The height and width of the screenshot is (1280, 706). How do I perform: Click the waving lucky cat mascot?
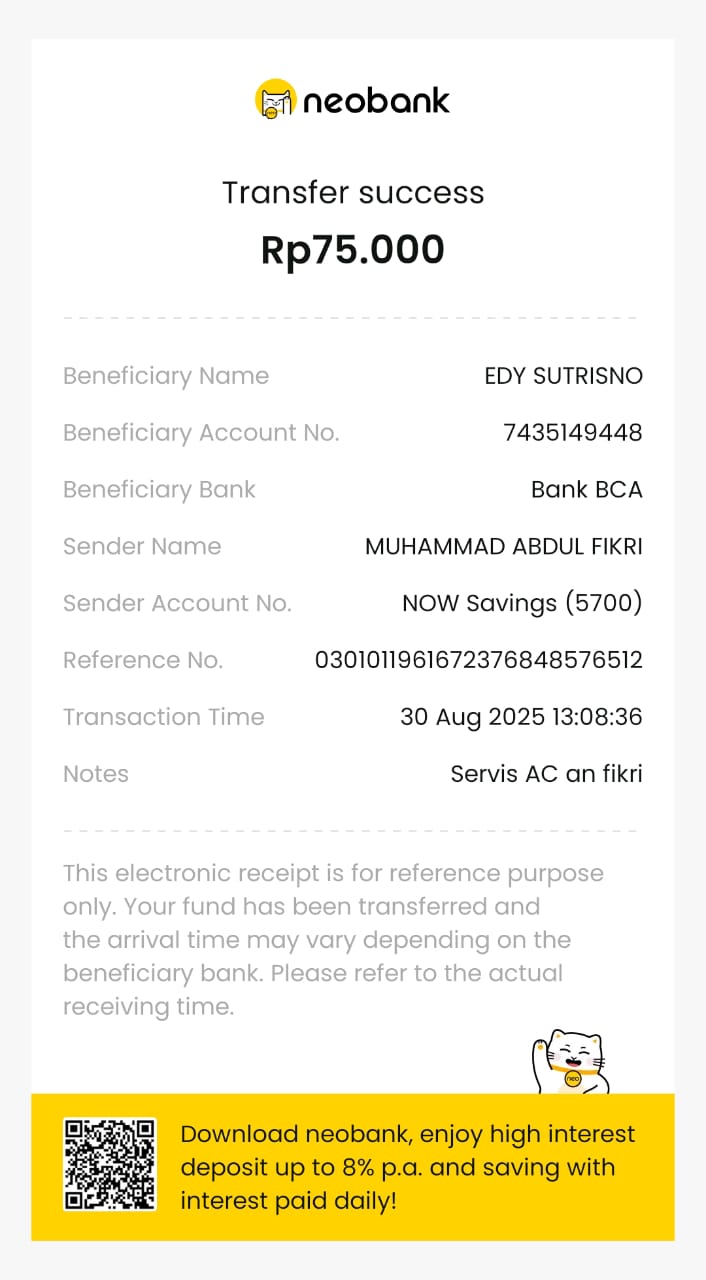point(569,1061)
